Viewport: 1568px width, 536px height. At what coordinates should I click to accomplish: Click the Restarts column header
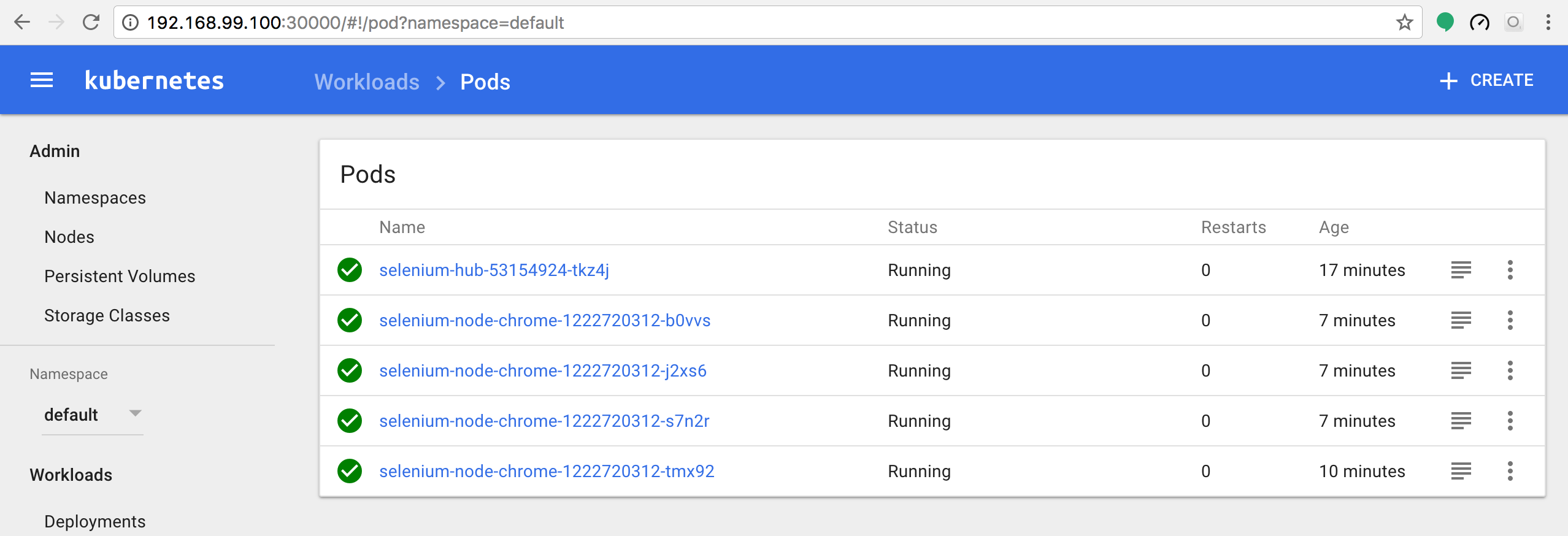pyautogui.click(x=1233, y=227)
